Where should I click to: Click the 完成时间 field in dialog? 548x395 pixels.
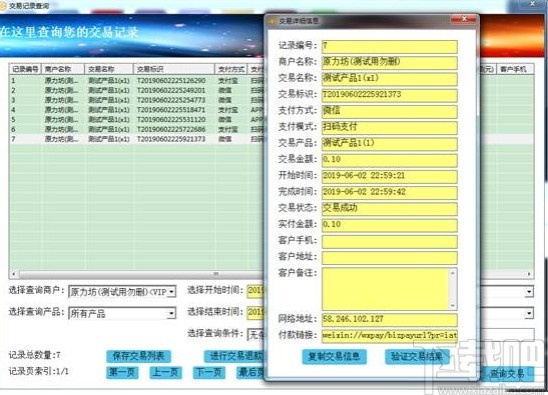click(389, 193)
